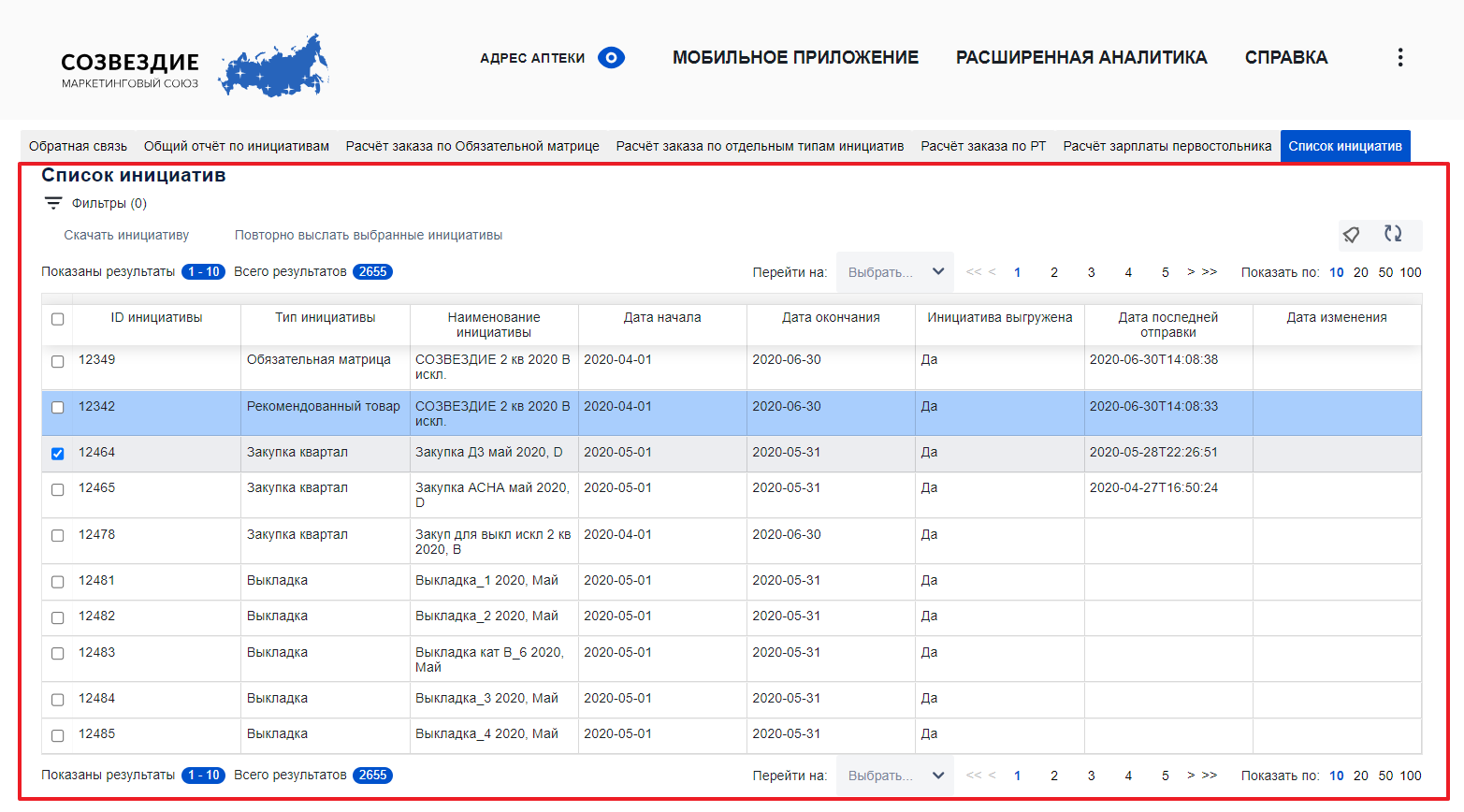The width and height of the screenshot is (1464, 812).
Task: Click Повторно выслать выбранные инициативы
Action: [x=369, y=235]
